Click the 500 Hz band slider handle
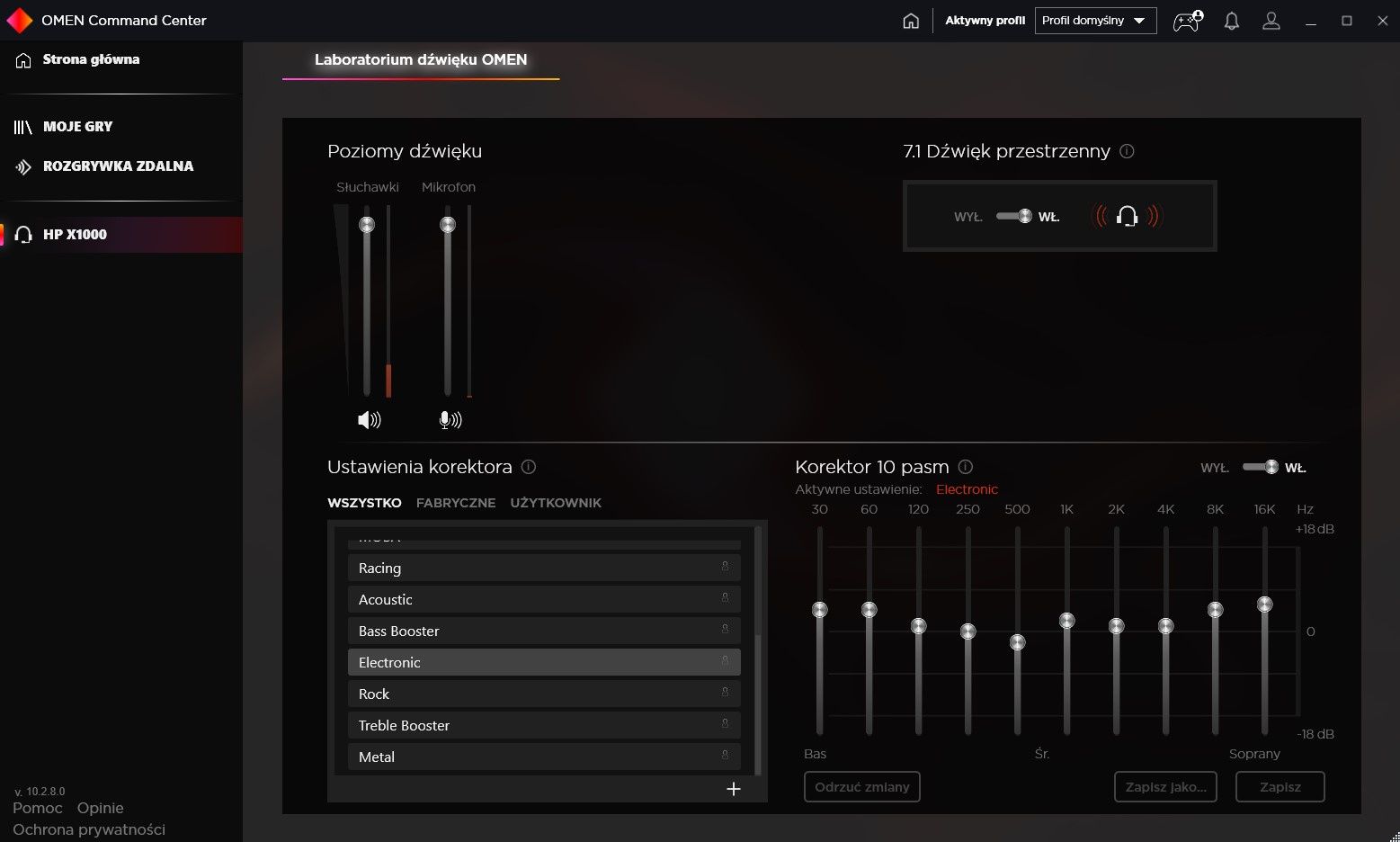1400x842 pixels. (1018, 642)
